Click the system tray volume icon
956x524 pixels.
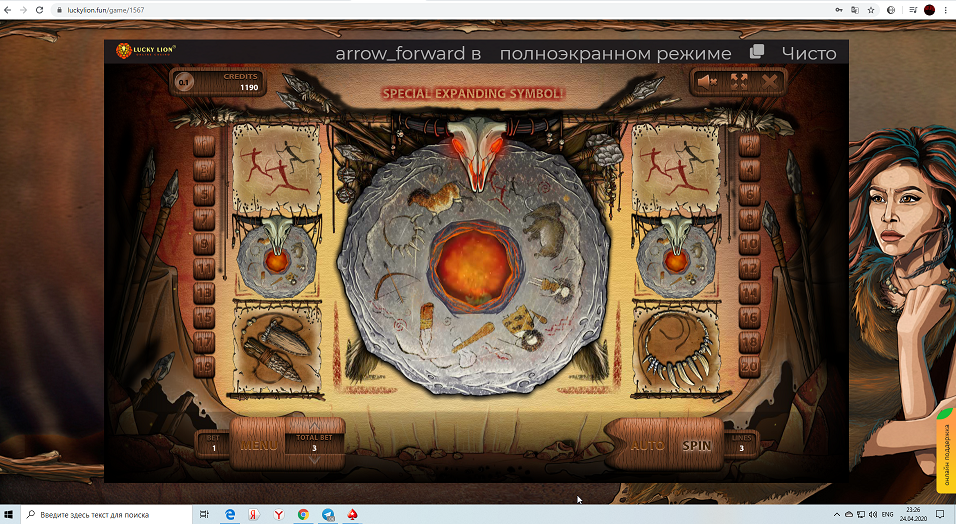point(872,515)
